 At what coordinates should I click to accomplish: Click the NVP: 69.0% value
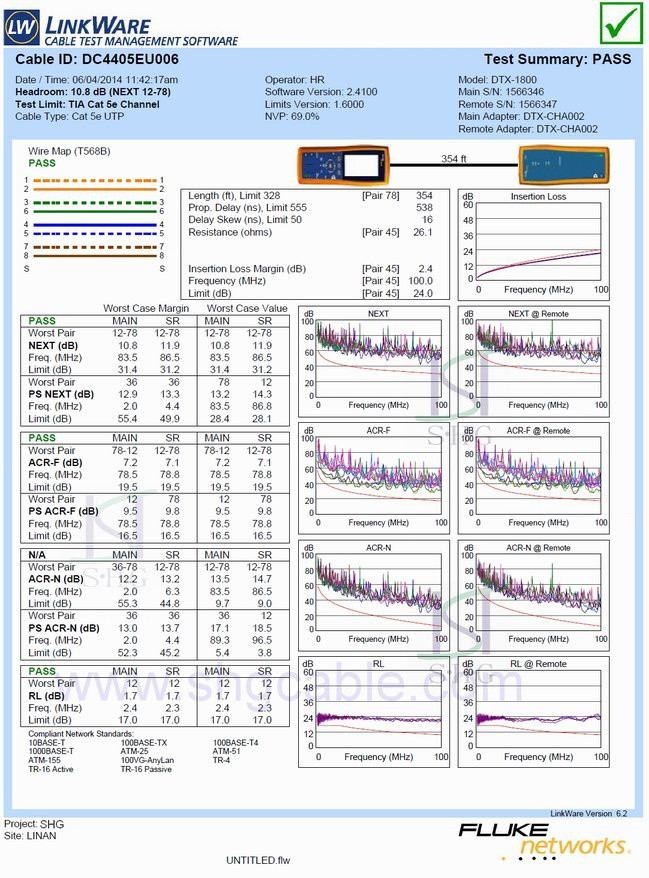(x=292, y=116)
